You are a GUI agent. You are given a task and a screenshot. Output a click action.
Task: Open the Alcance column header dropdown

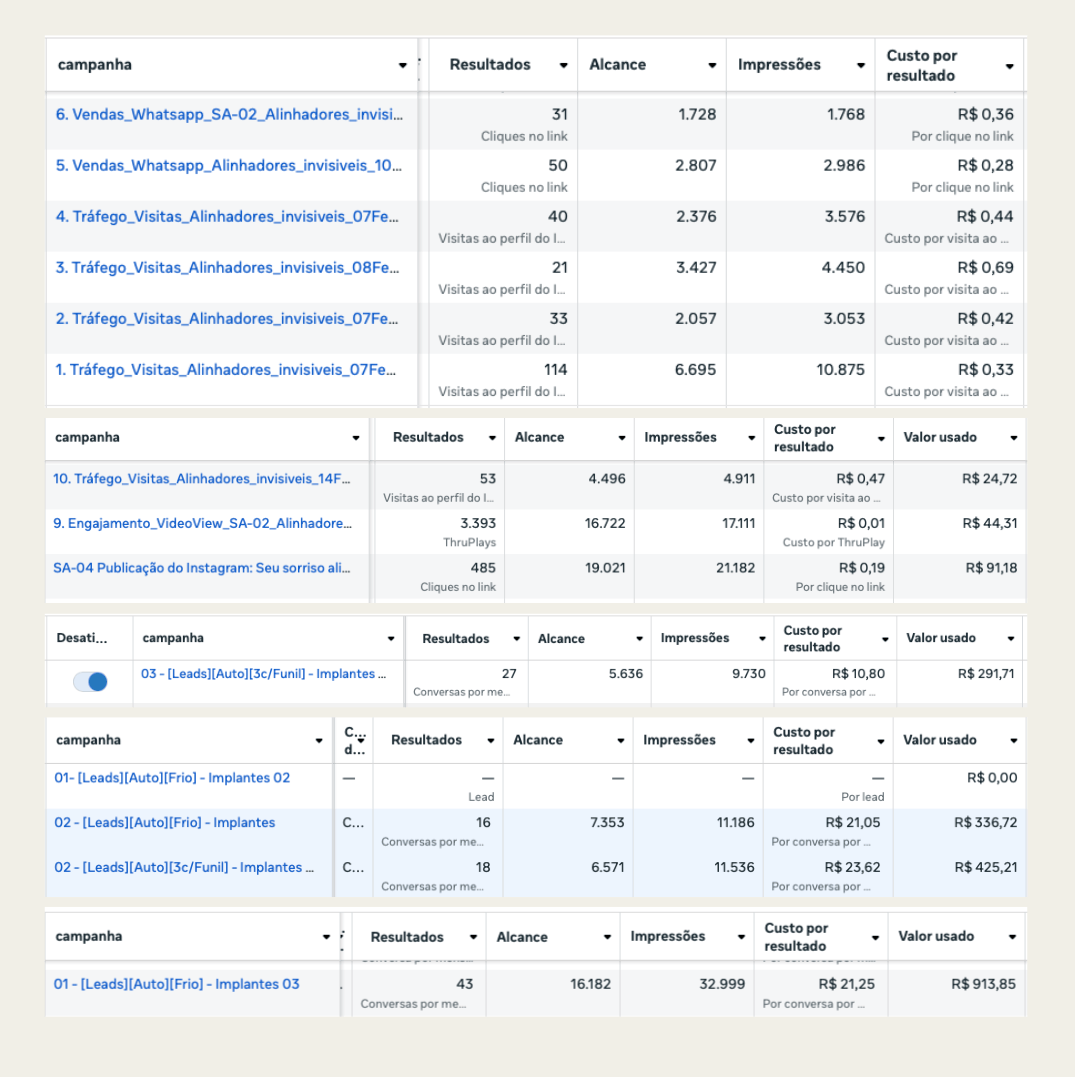(x=712, y=64)
